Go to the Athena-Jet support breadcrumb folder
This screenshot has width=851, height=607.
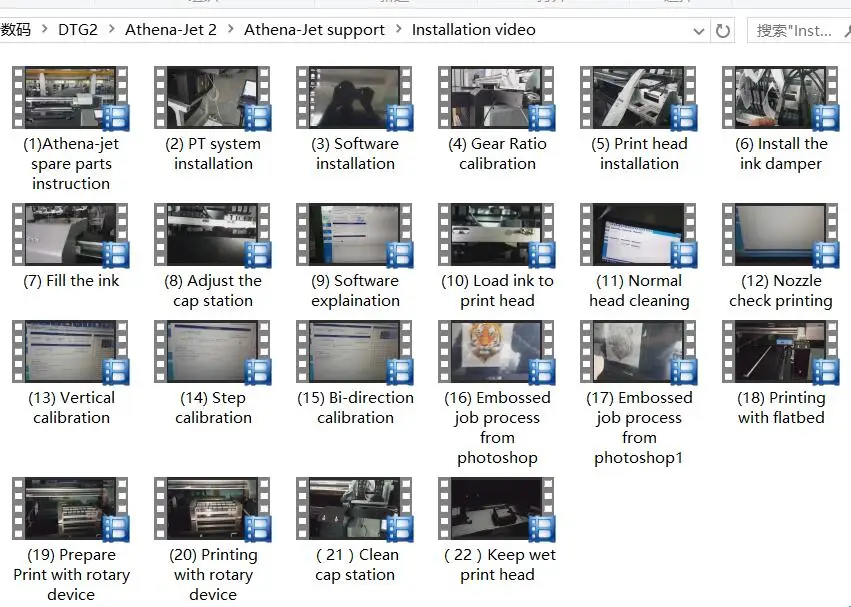click(314, 29)
